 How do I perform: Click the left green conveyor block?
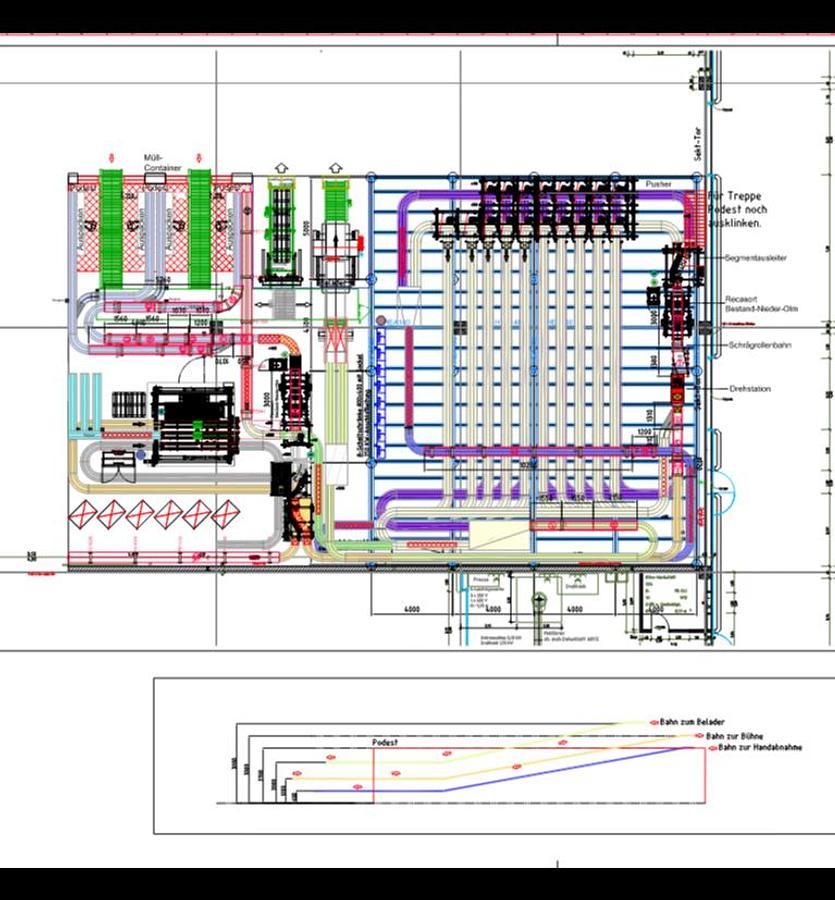point(111,227)
